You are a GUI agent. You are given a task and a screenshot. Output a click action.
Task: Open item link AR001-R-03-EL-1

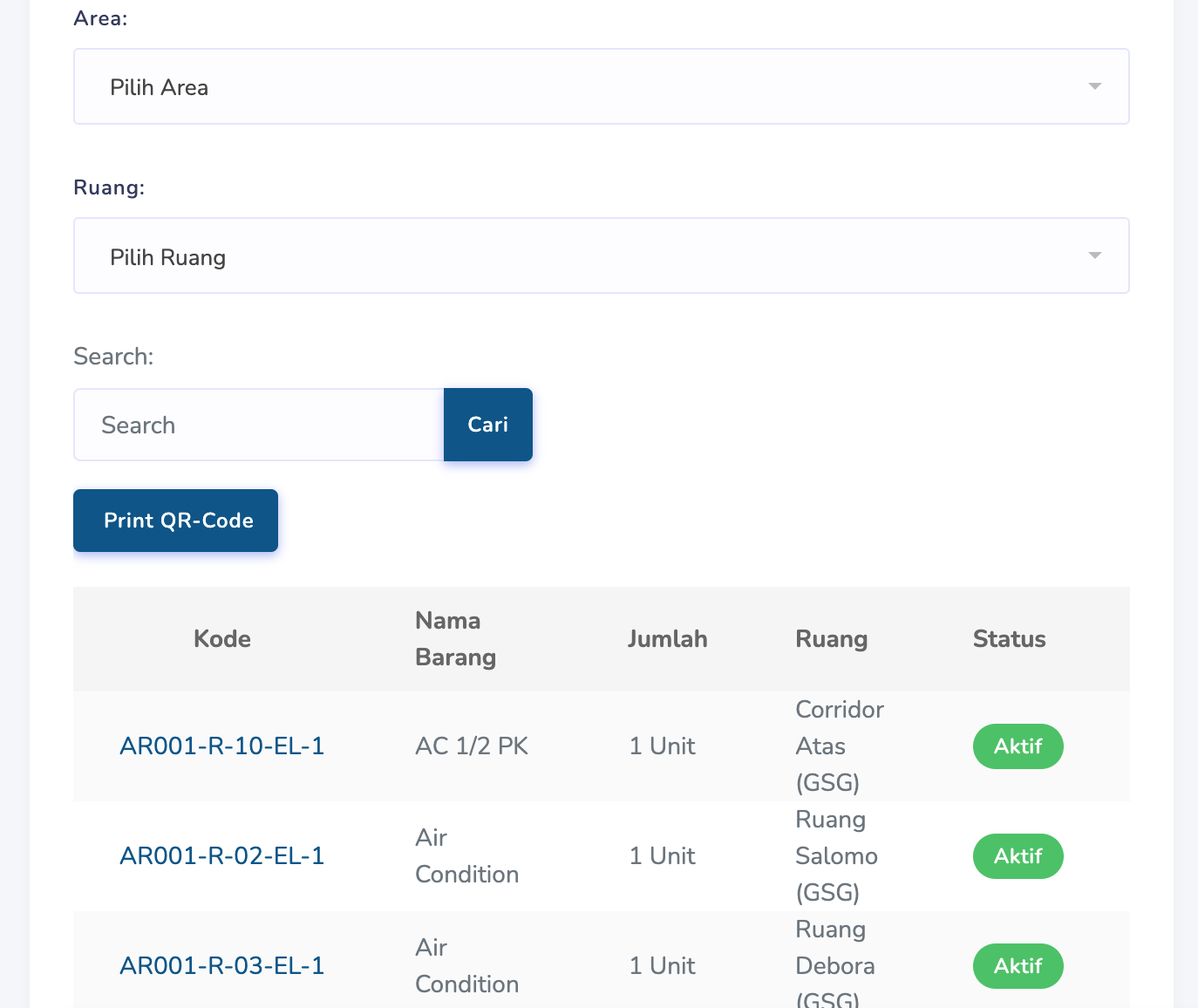[221, 966]
